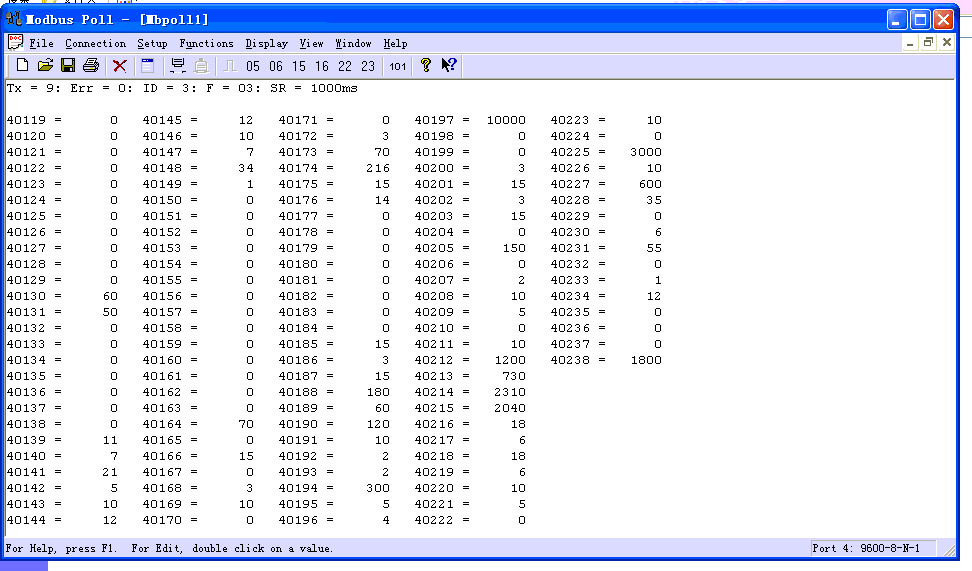Click the Connect icon in toolbar
Screen dimensions: 972x571
178,66
